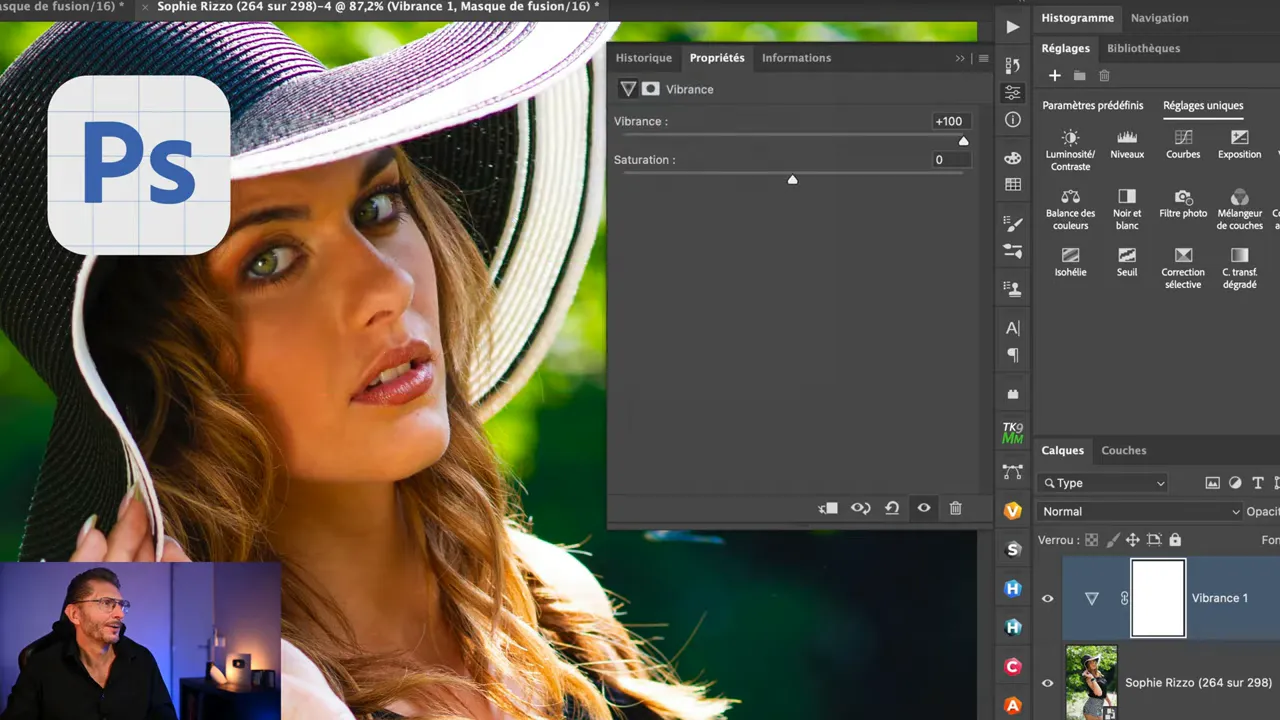This screenshot has width=1280, height=720.
Task: Click the Niveaux adjustment icon
Action: (x=1127, y=138)
